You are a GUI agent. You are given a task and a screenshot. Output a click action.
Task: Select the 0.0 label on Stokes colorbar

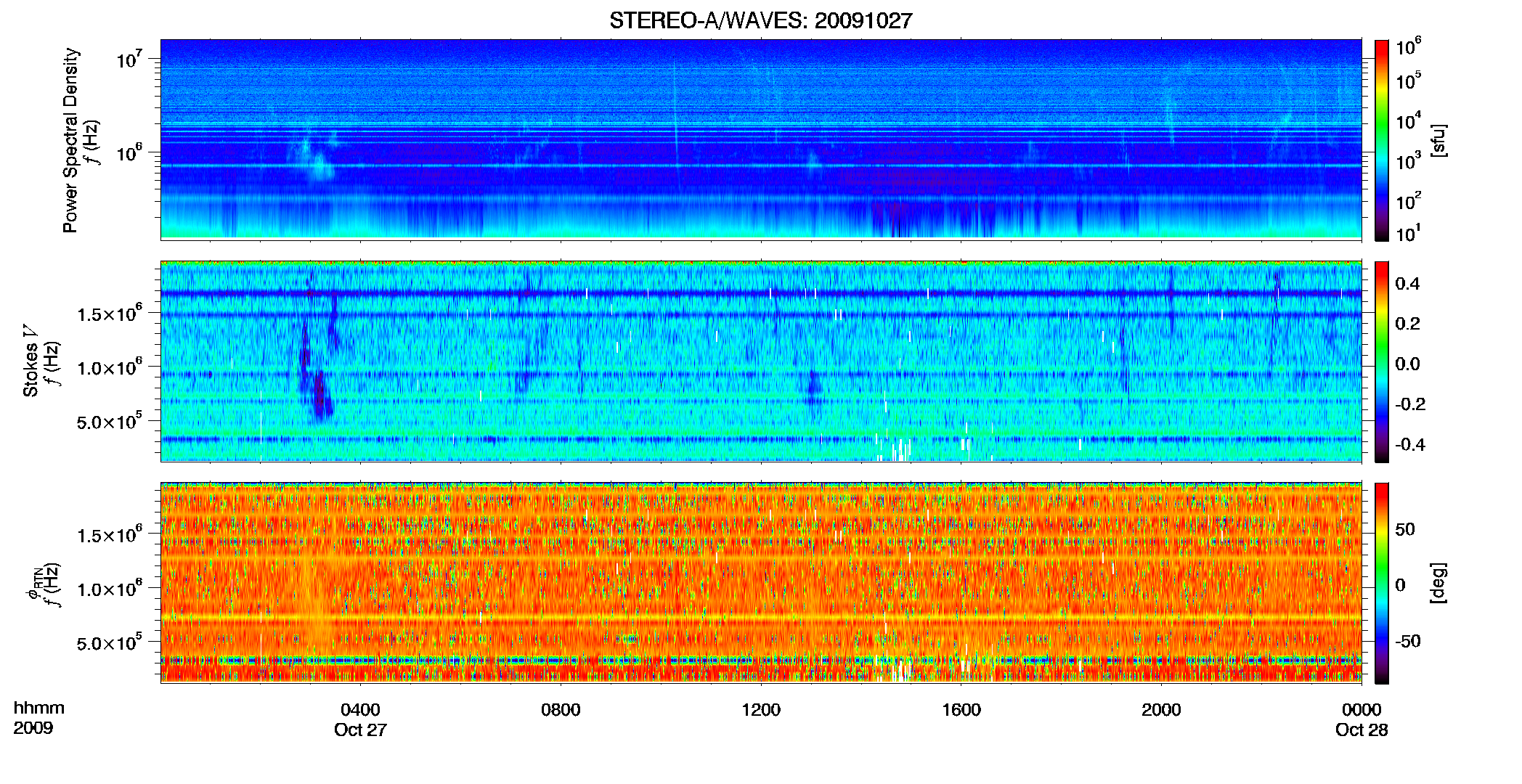[x=1408, y=364]
